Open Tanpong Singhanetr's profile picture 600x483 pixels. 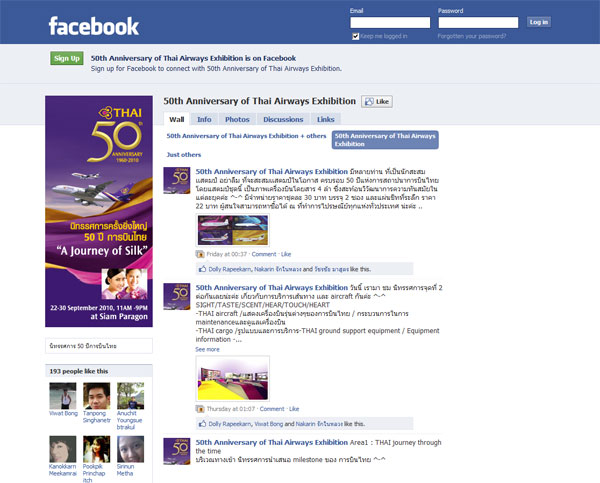click(x=96, y=396)
